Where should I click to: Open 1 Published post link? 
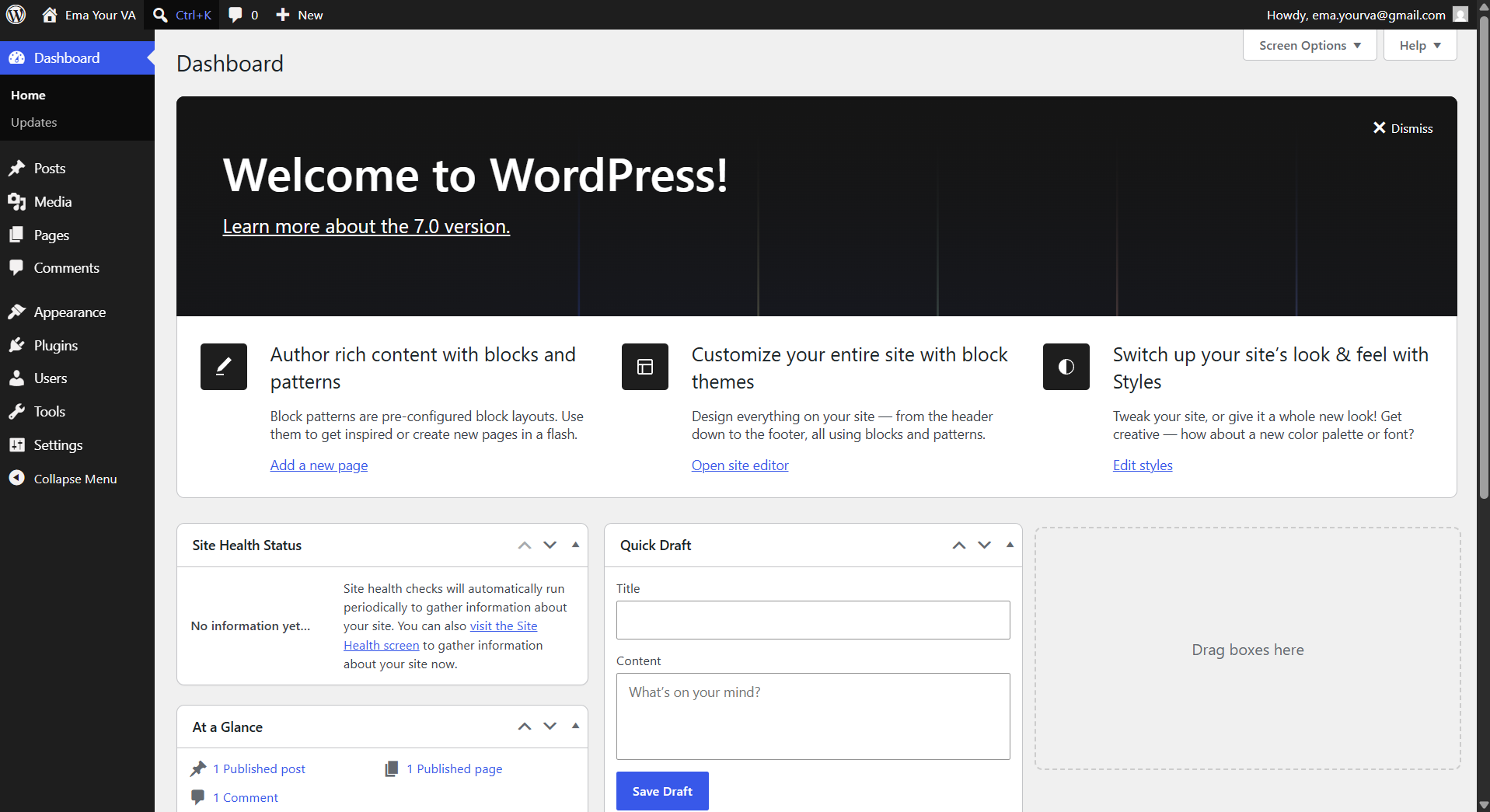(259, 768)
